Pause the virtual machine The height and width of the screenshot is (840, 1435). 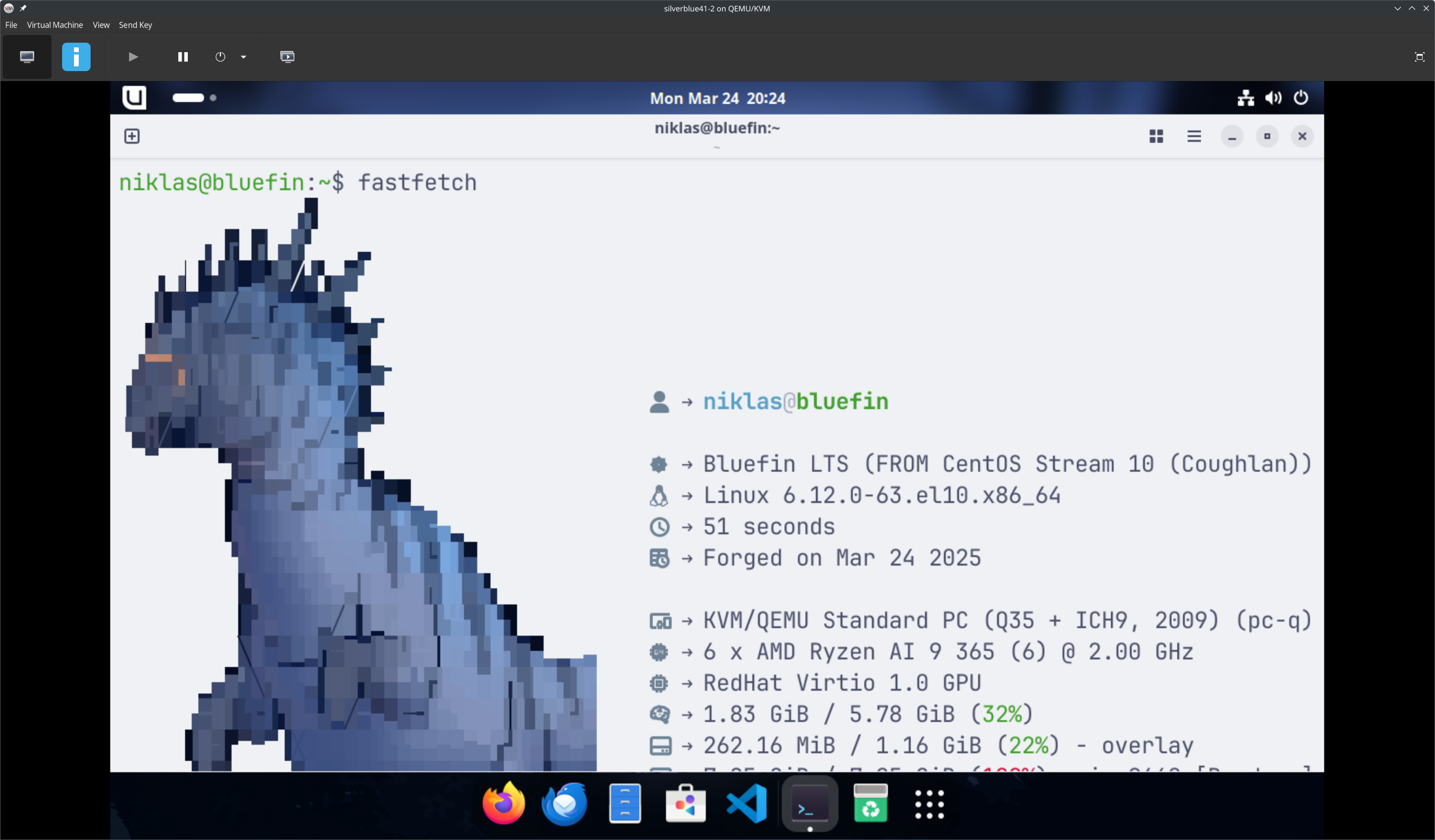pyautogui.click(x=183, y=56)
